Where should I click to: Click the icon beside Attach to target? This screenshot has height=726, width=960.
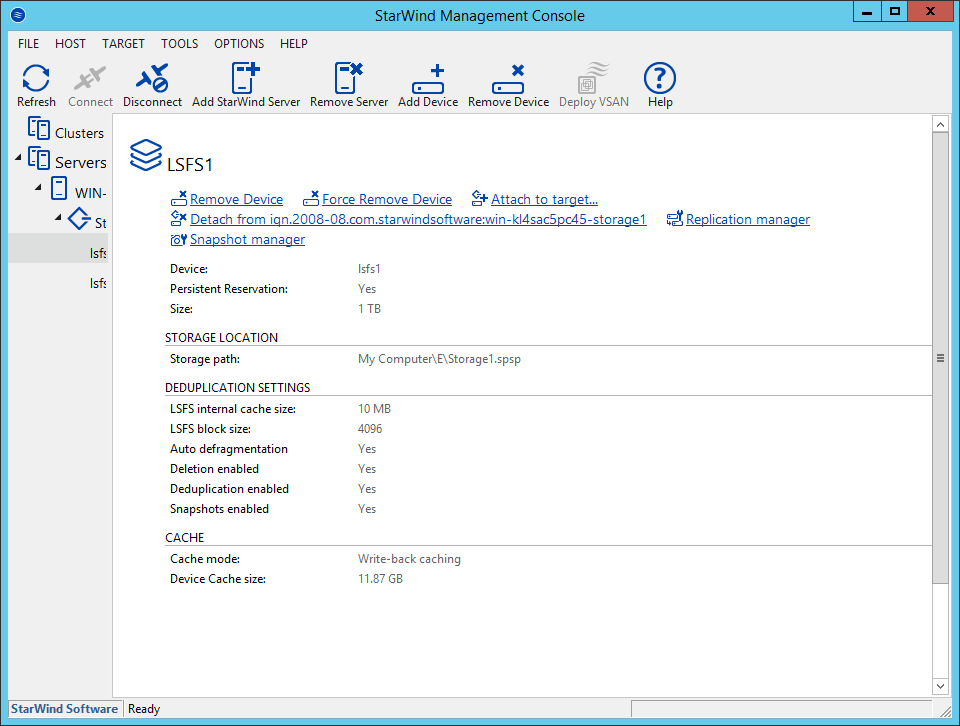pos(479,198)
